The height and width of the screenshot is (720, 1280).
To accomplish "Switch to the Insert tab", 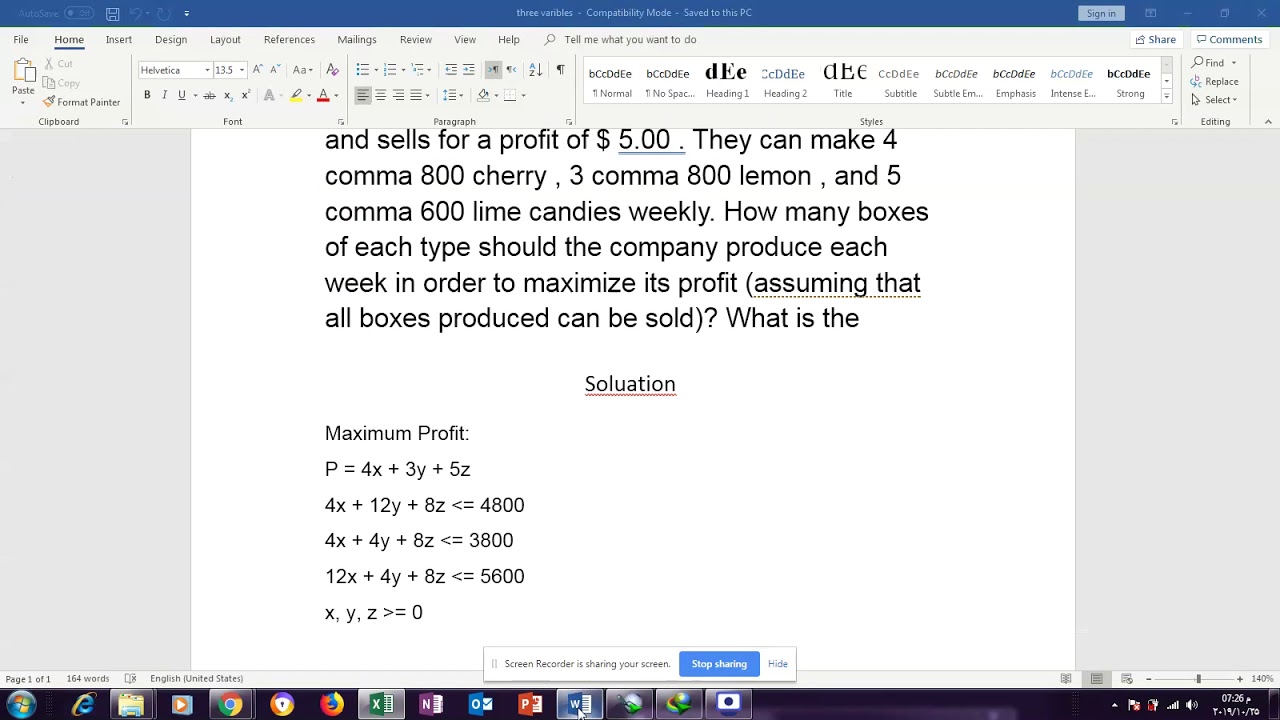I will (x=119, y=39).
